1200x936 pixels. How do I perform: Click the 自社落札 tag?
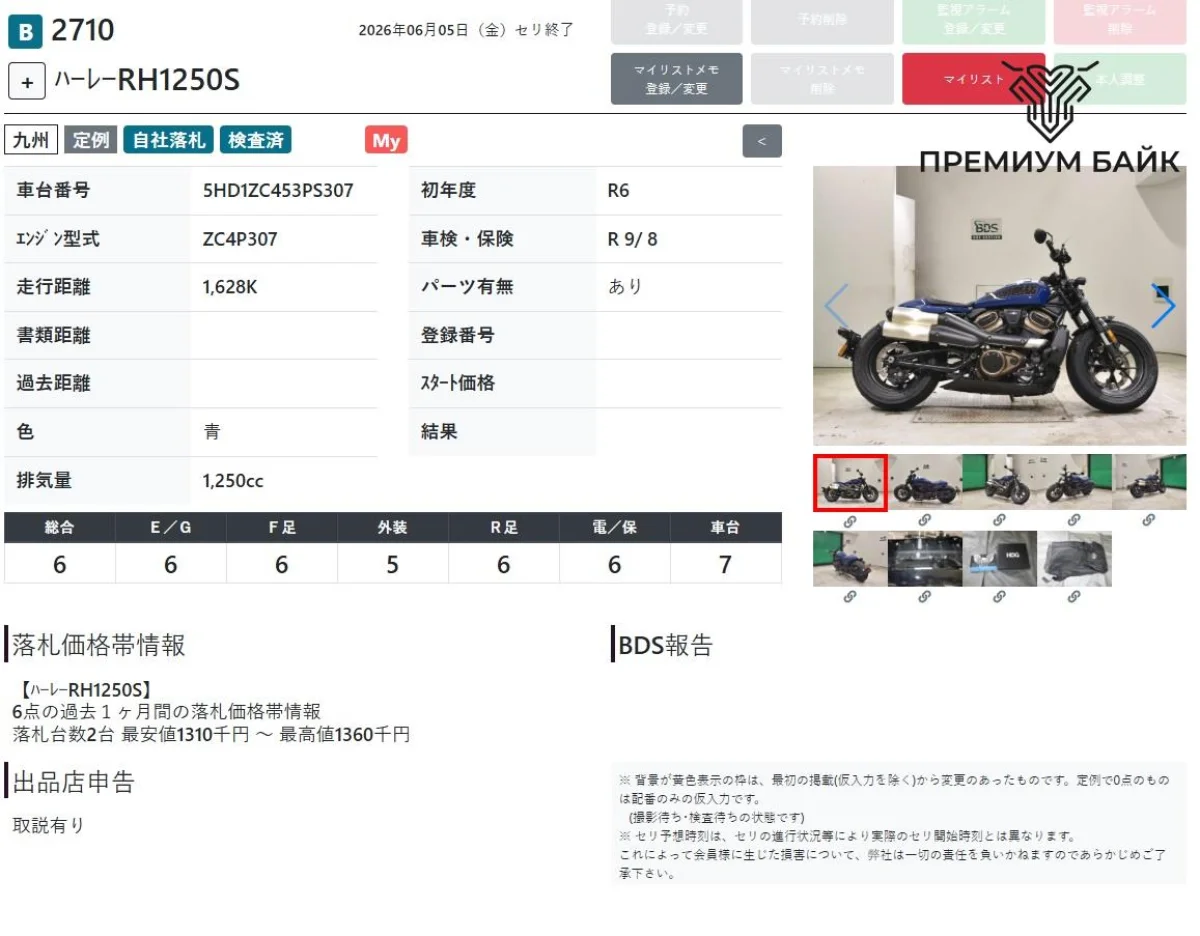[x=168, y=140]
